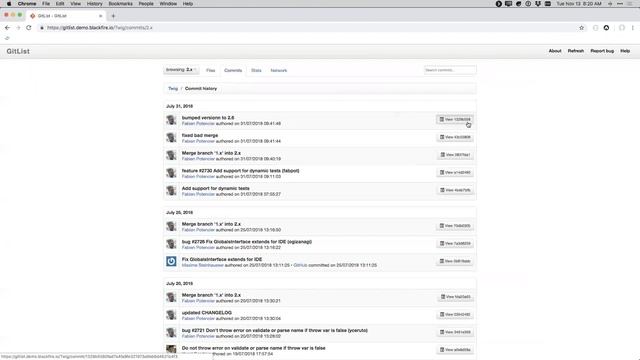Viewport: 640px width, 360px height.
Task: View commit for 'bug #2721 Don't throw error'
Action: (455, 332)
